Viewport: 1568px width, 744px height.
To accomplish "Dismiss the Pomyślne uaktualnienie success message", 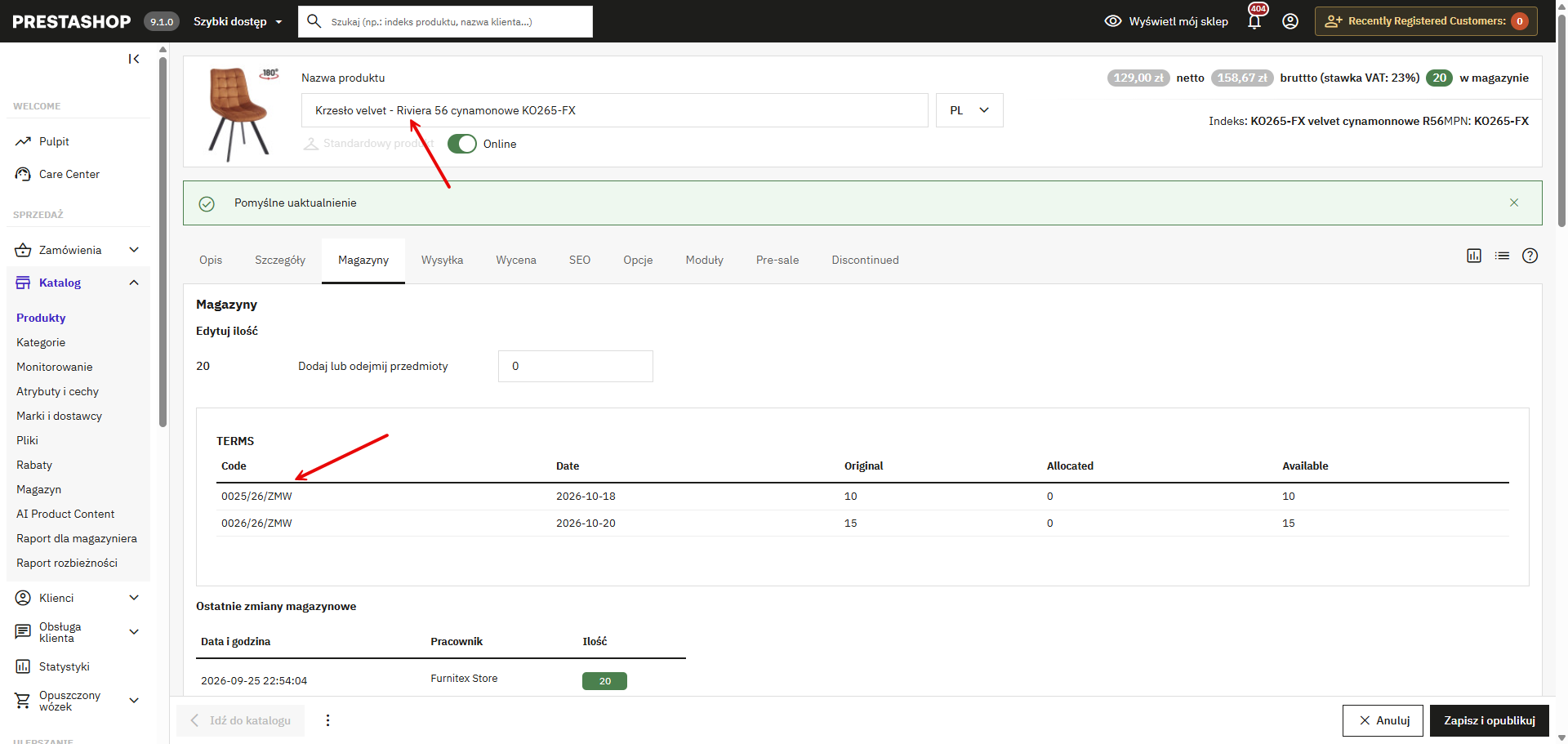I will 1514,203.
